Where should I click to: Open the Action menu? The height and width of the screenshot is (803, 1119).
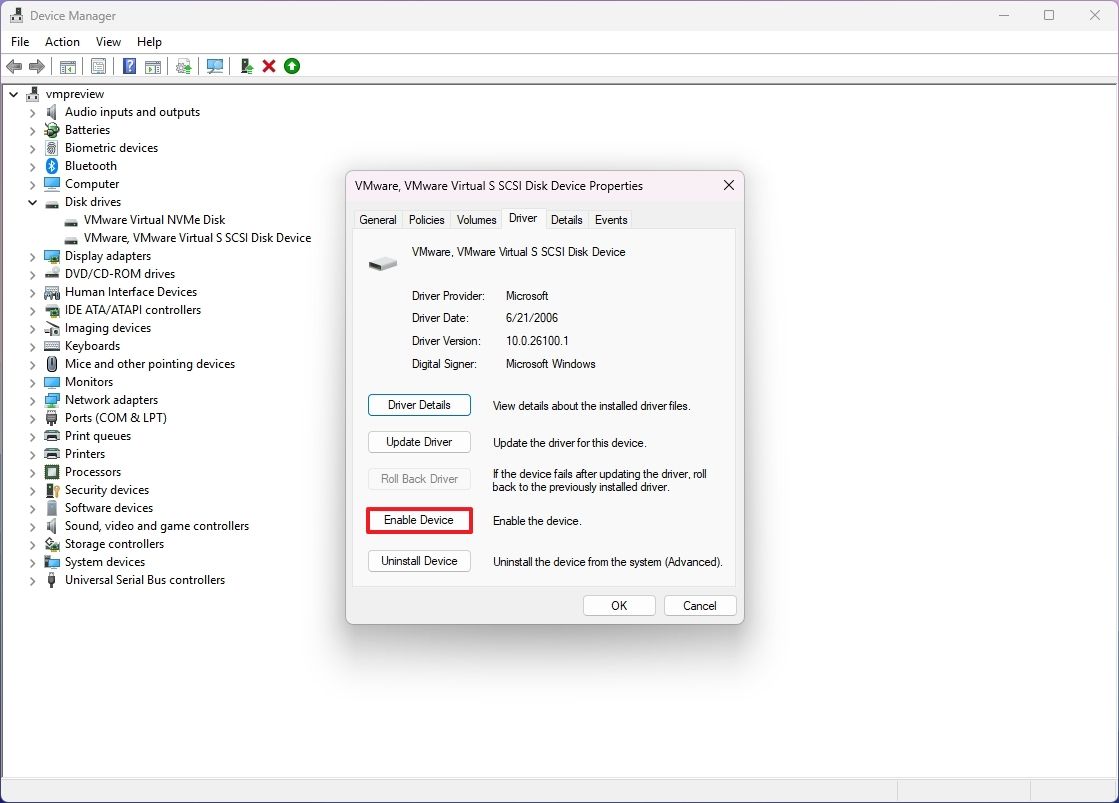62,41
